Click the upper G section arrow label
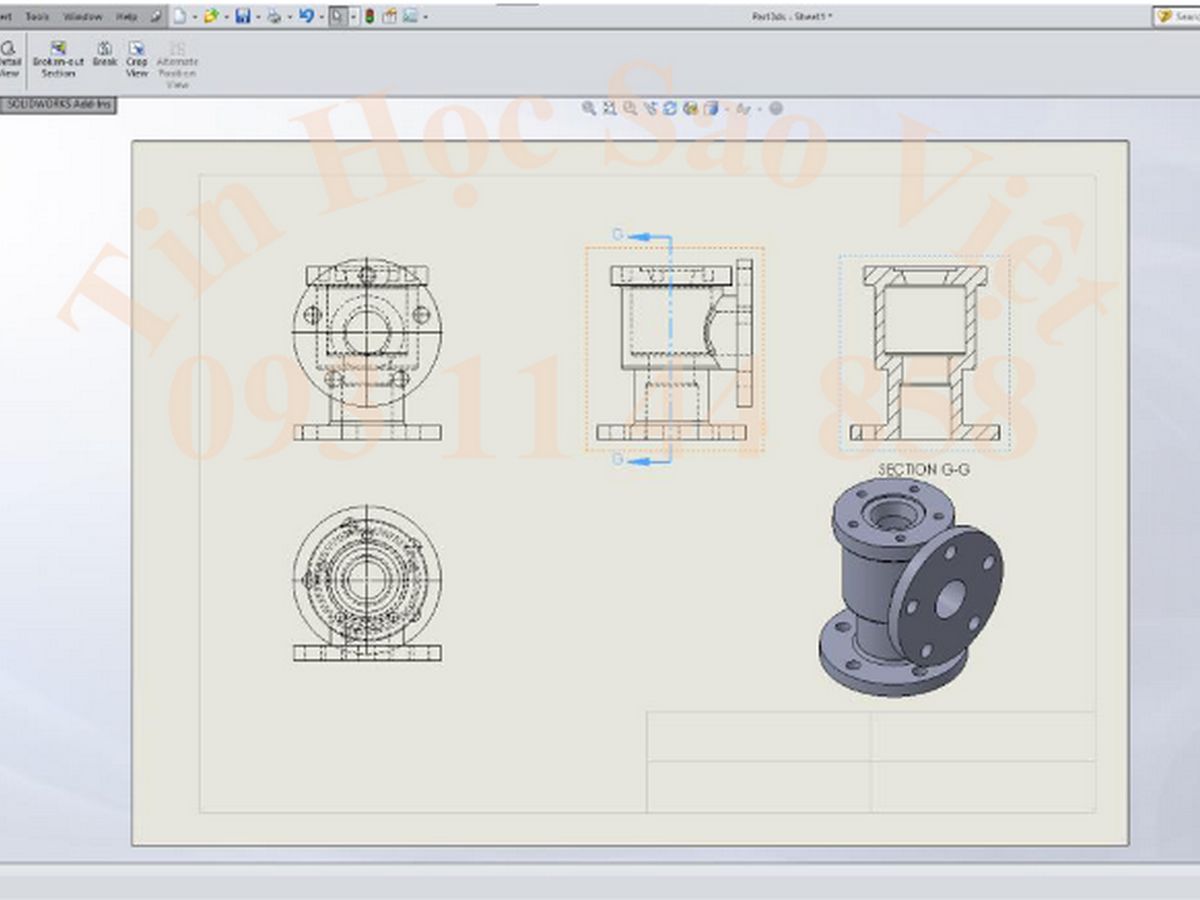The height and width of the screenshot is (900, 1200). pos(617,234)
